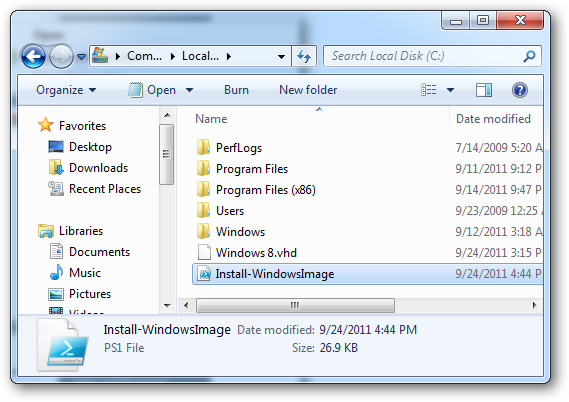Click the Install-WindowsImage PowerShell file icon
Viewport: 569px width, 402px height.
pos(204,274)
